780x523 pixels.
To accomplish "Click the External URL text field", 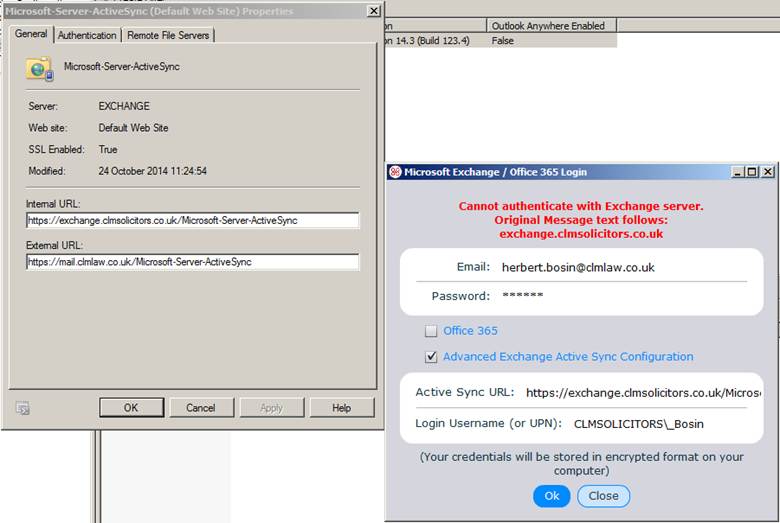I will click(x=193, y=262).
